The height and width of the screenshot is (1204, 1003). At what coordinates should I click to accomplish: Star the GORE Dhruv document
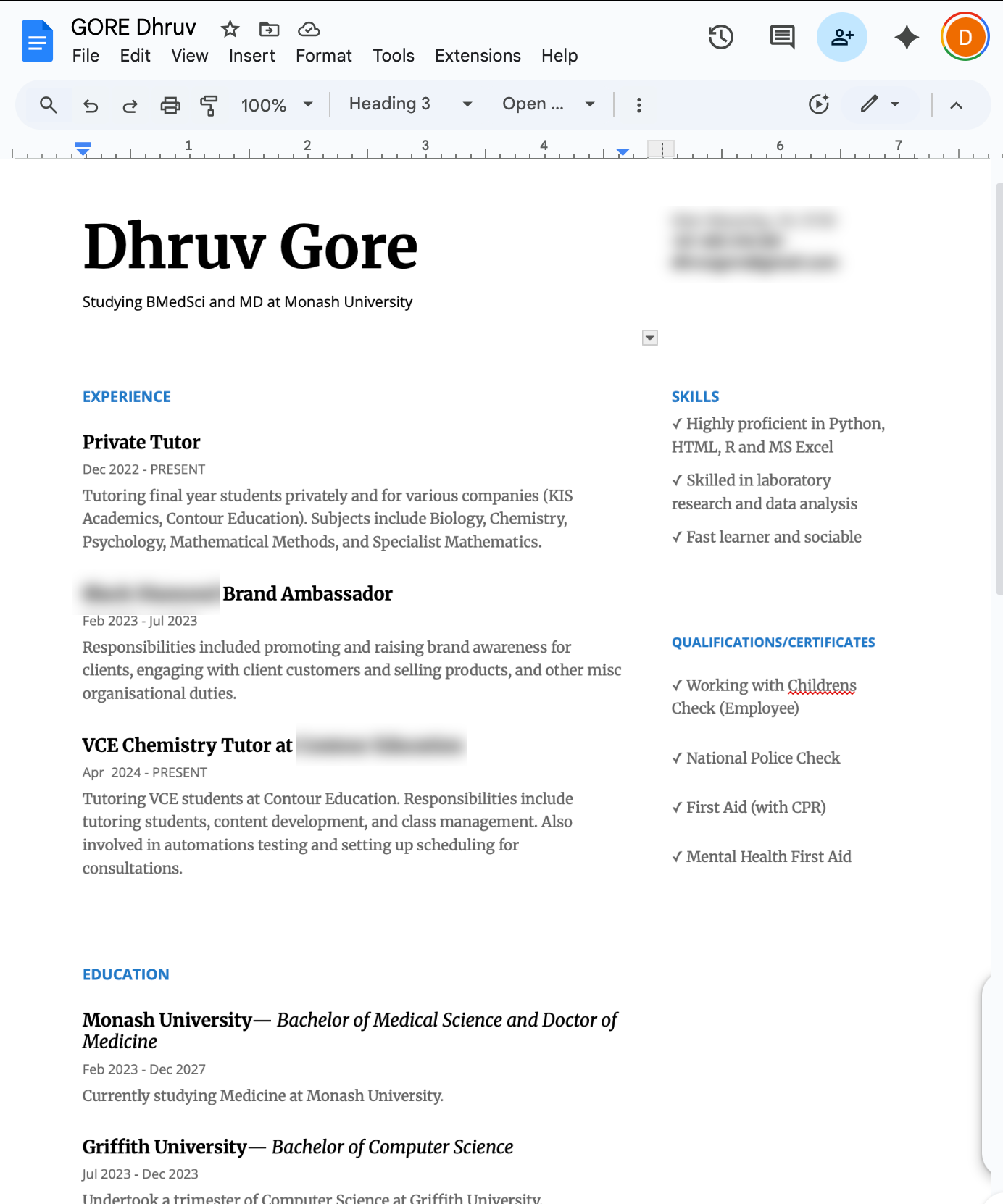tap(230, 29)
